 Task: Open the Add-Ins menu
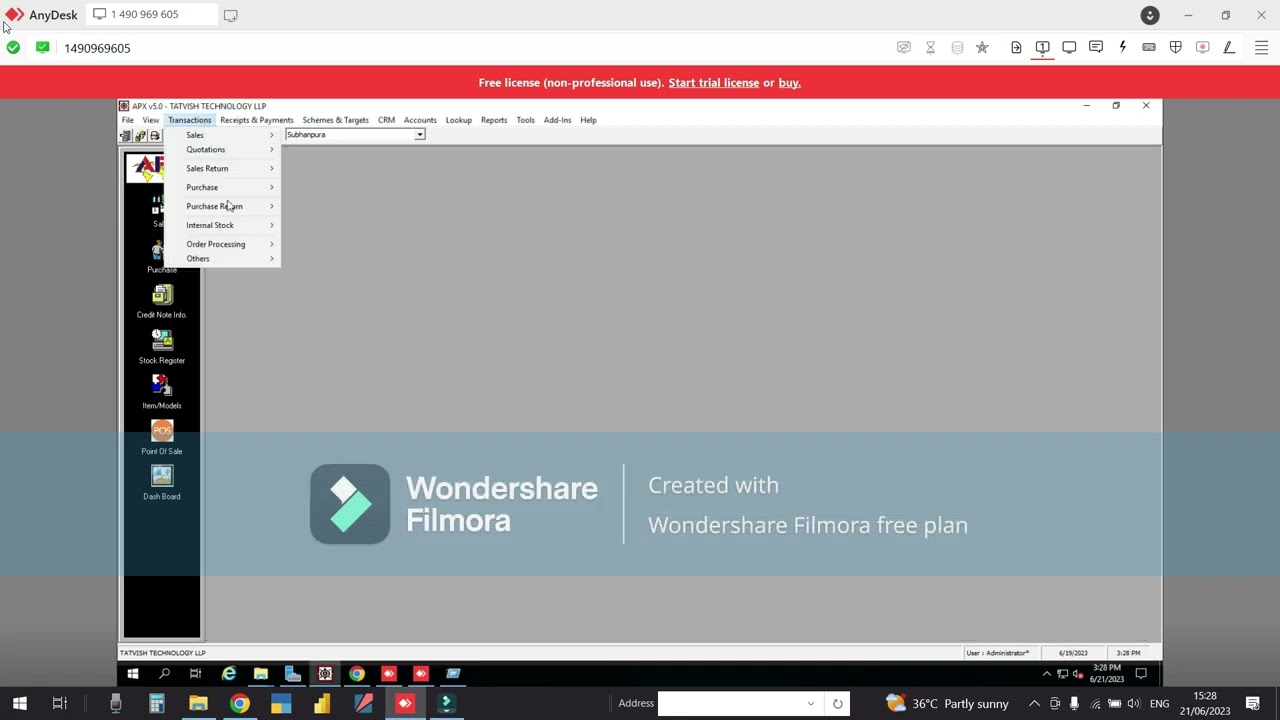tap(557, 120)
